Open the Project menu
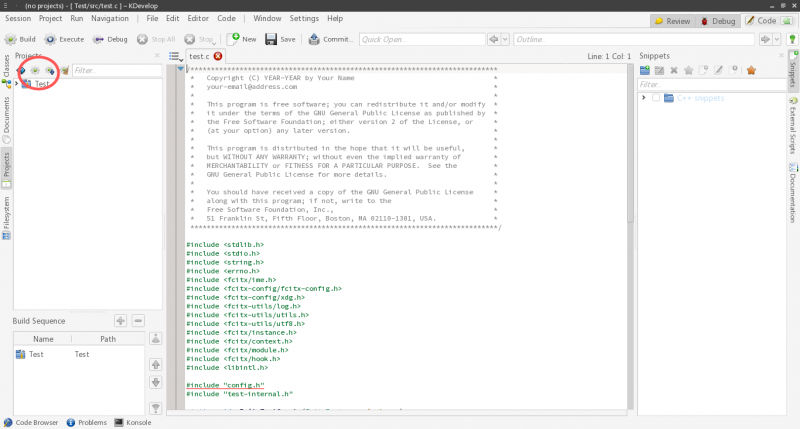 [51, 18]
